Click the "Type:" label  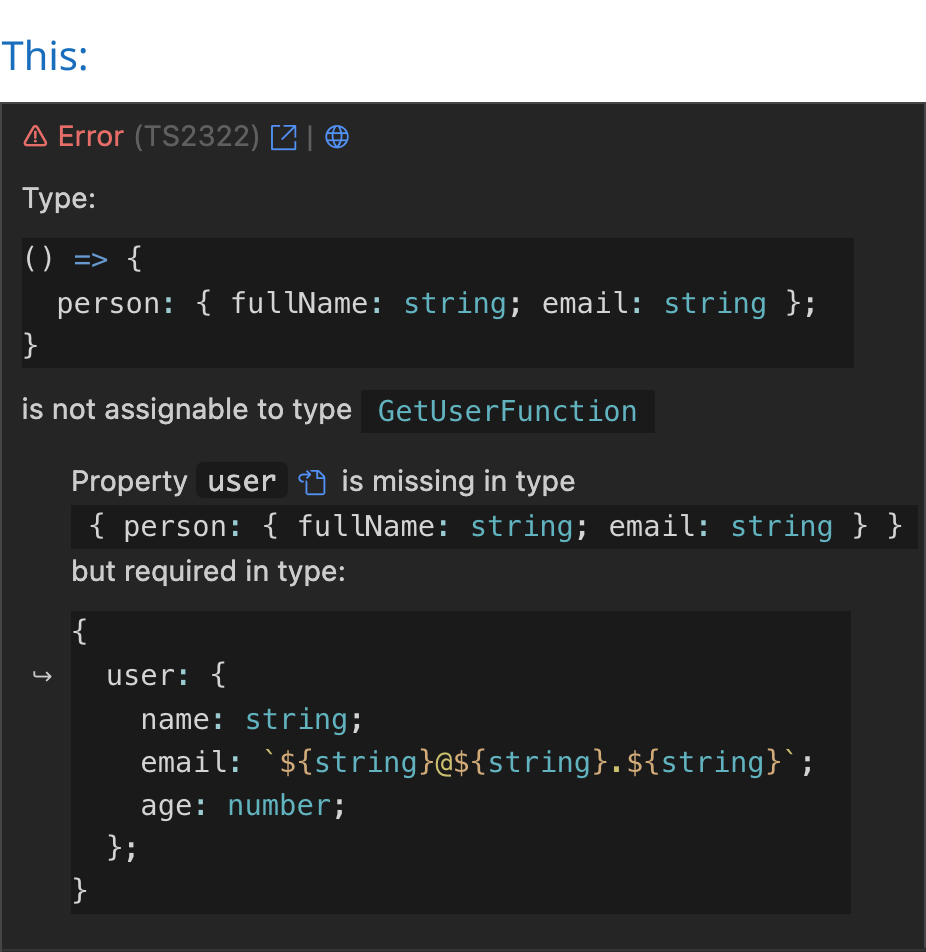tap(58, 199)
